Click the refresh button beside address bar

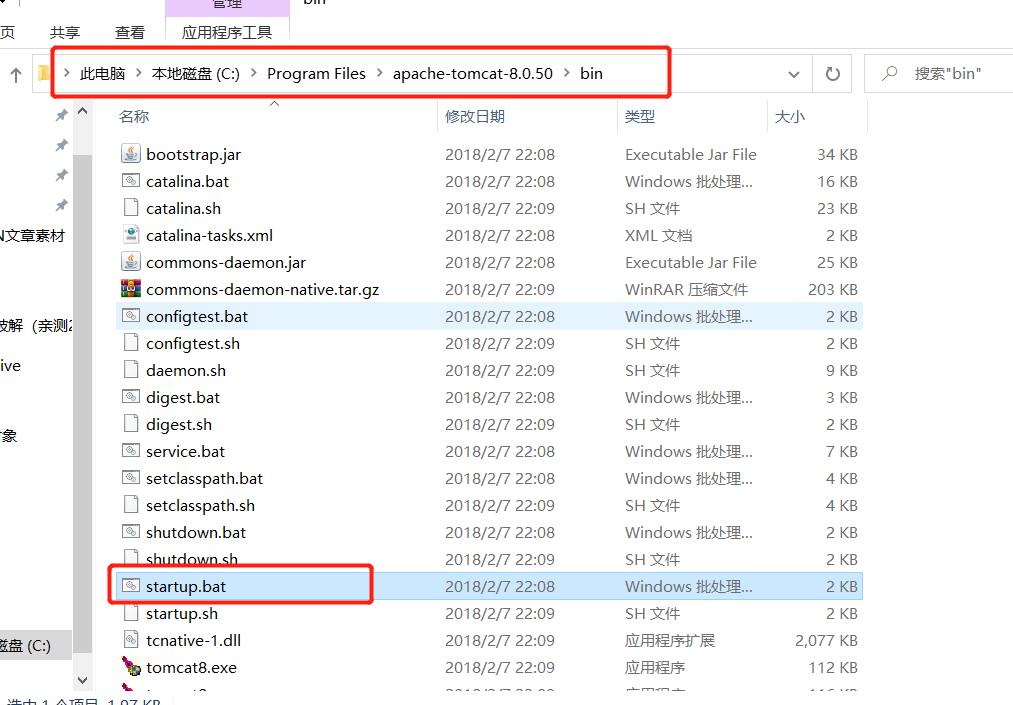pyautogui.click(x=832, y=74)
